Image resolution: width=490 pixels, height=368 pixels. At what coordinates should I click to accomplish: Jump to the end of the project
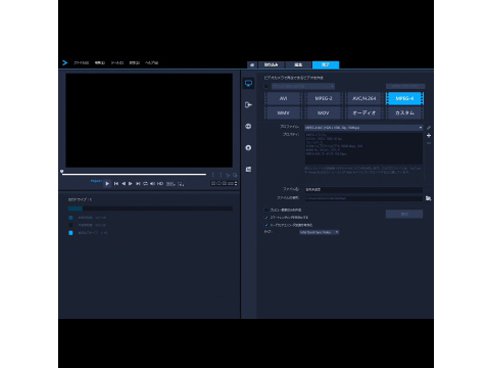coord(138,184)
